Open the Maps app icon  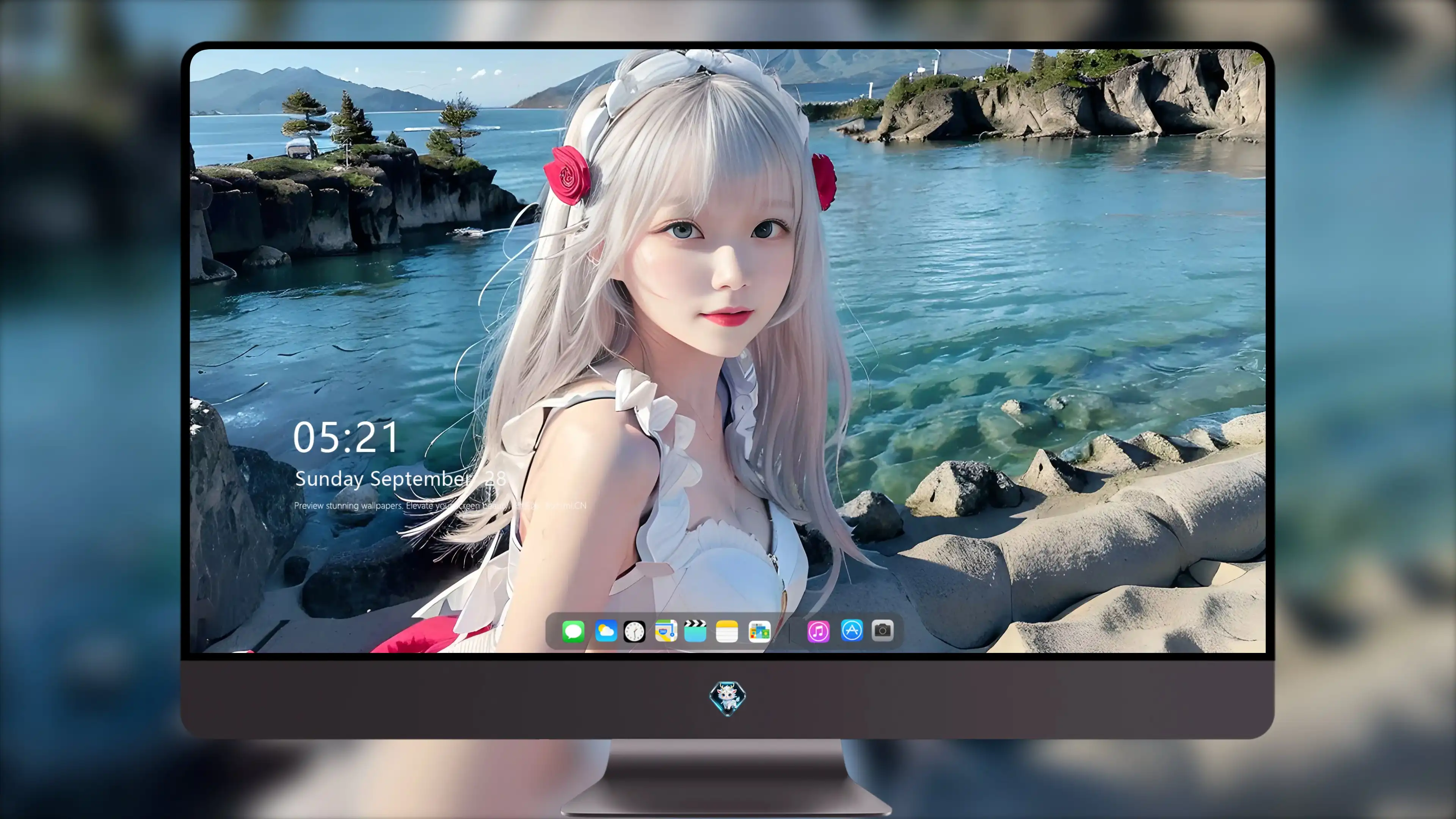[666, 631]
